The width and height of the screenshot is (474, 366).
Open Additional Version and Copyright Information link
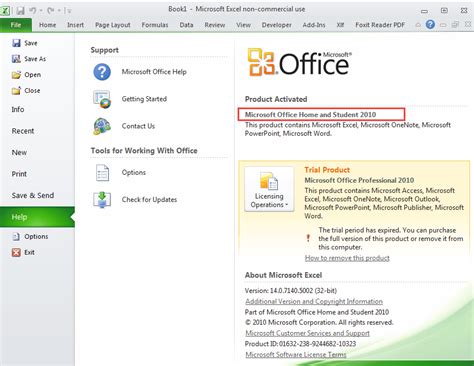(314, 301)
